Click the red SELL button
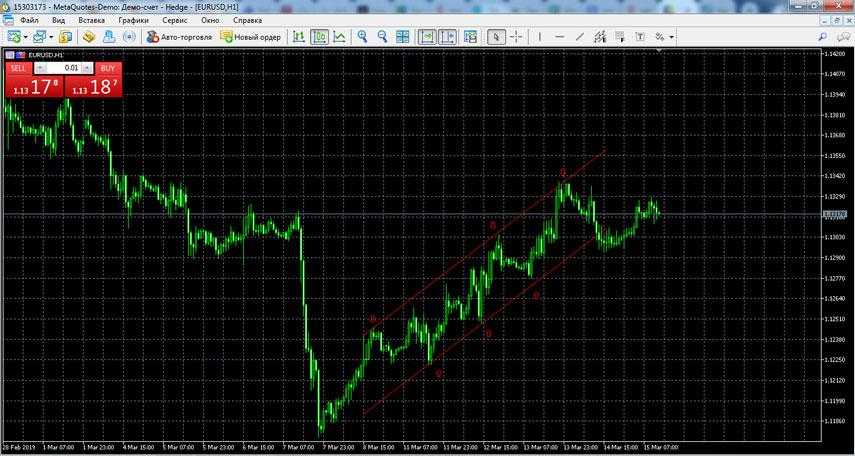The image size is (855, 456). [x=18, y=68]
